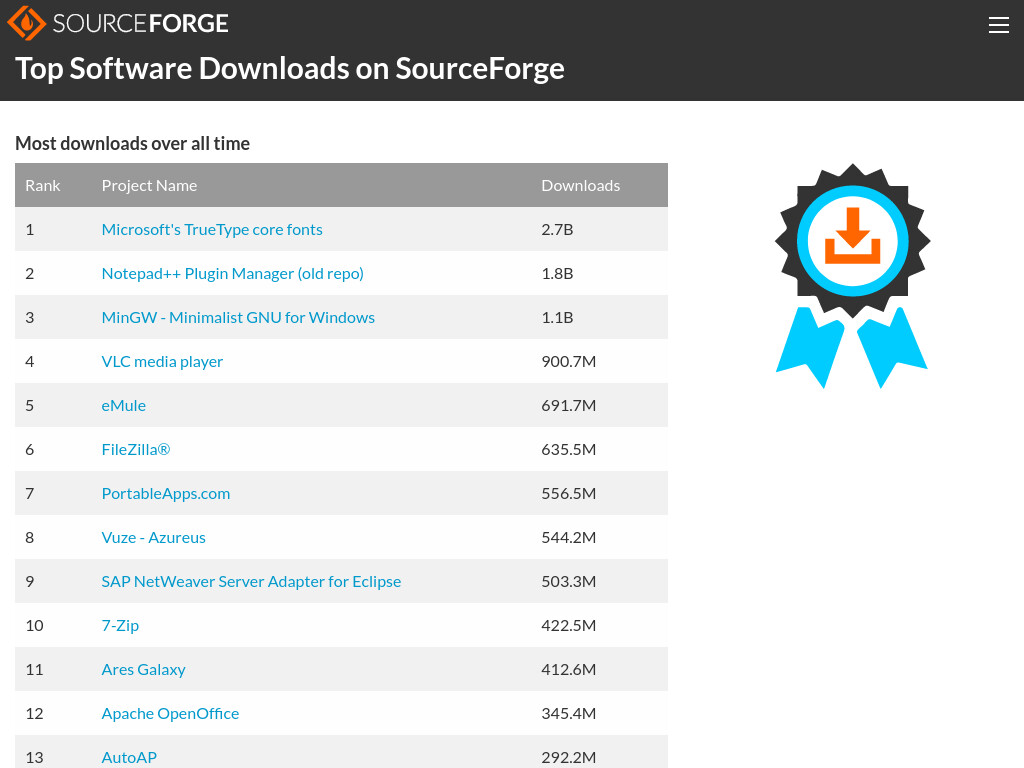1024x768 pixels.
Task: Select the 292.2M downloads value
Action: (569, 758)
